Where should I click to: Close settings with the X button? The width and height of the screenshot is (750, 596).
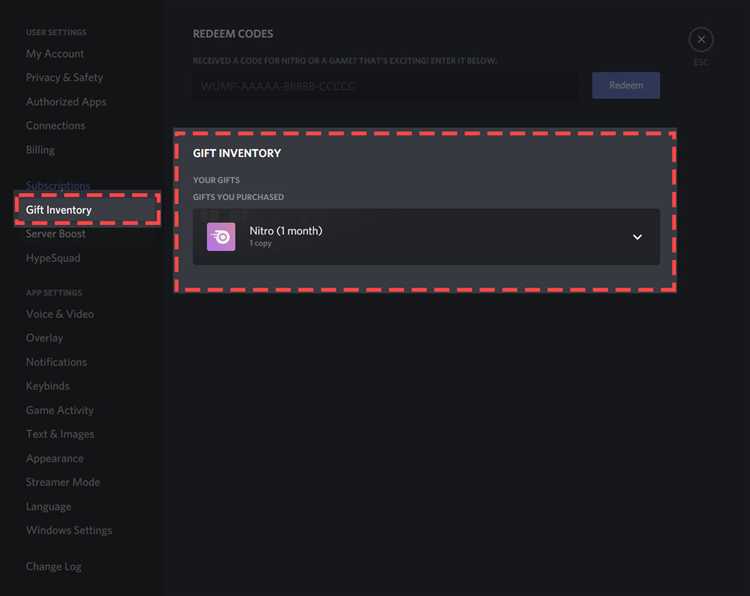click(x=701, y=40)
